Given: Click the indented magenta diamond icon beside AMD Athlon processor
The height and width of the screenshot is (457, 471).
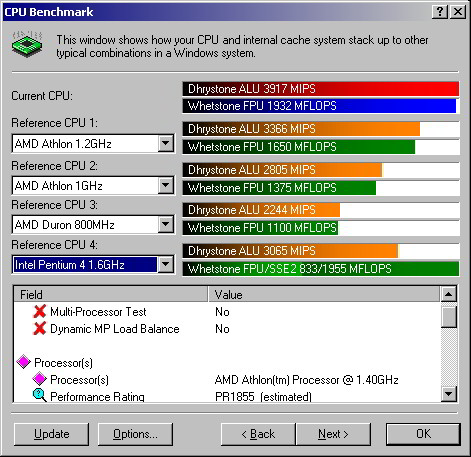Looking at the screenshot, I should pyautogui.click(x=39, y=379).
